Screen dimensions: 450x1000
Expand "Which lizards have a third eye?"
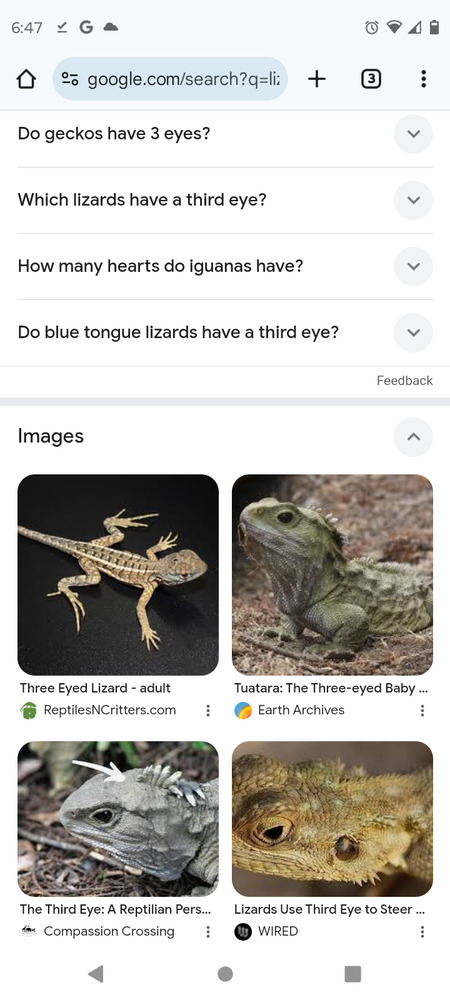click(225, 200)
